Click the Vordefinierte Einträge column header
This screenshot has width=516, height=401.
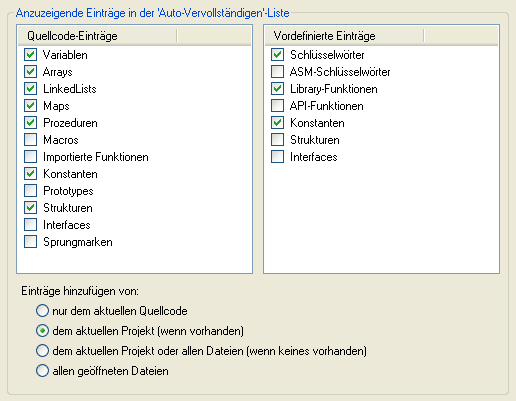(x=344, y=36)
